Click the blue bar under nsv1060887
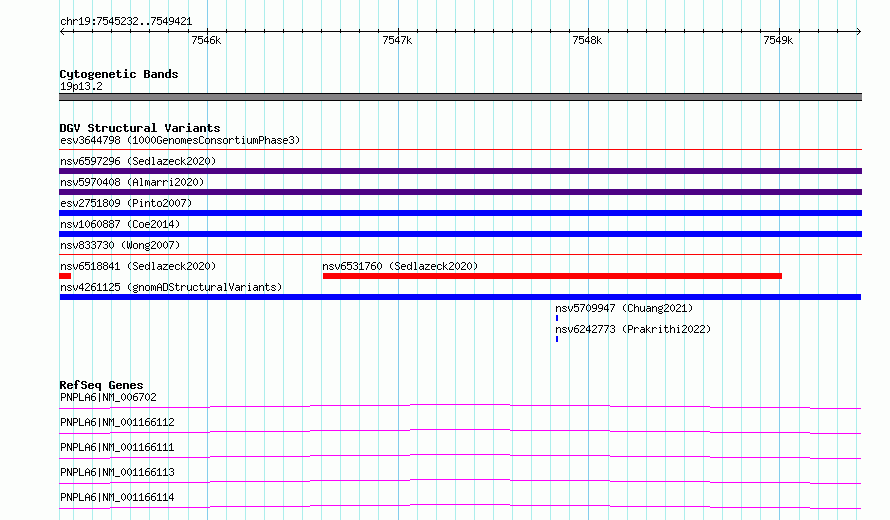This screenshot has width=890, height=520. coord(460,234)
